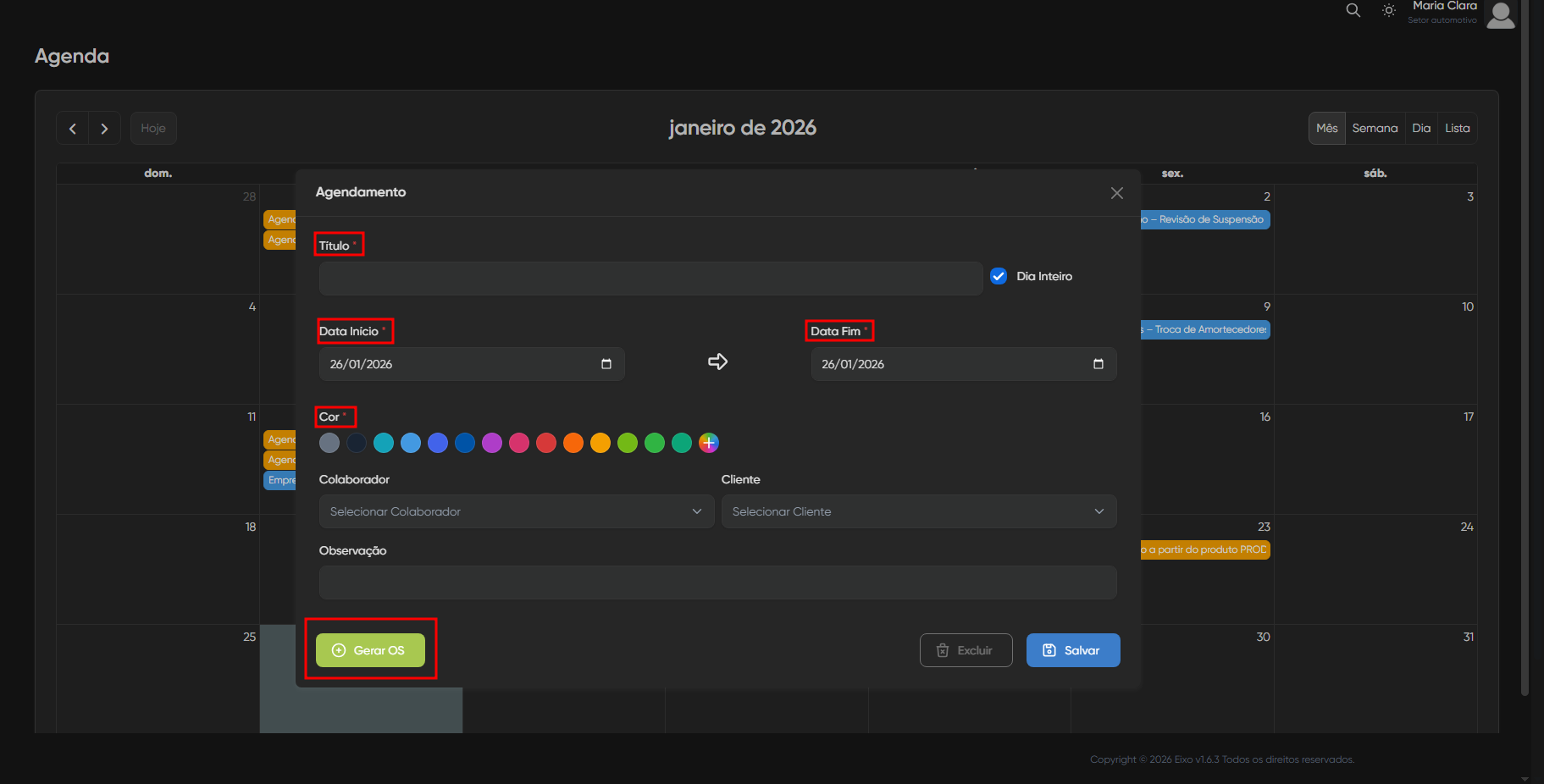The image size is (1544, 784).
Task: Expand the Selecionar Colaborador dropdown
Action: click(x=516, y=511)
